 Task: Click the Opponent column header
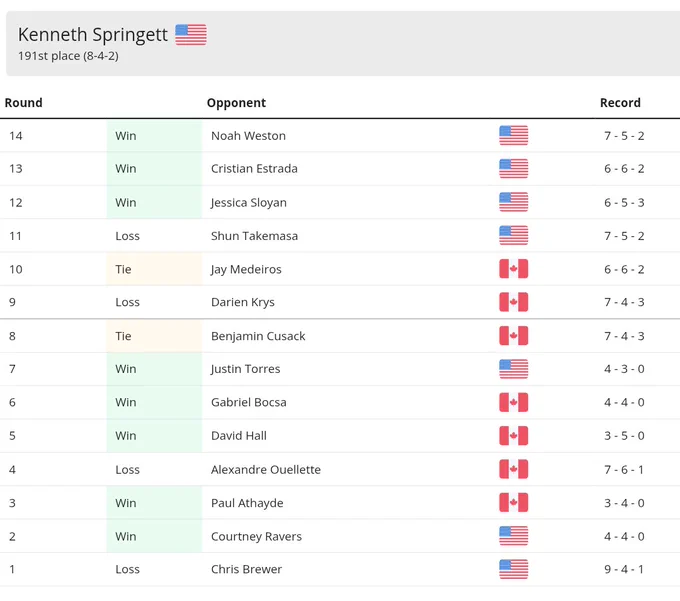pyautogui.click(x=236, y=103)
